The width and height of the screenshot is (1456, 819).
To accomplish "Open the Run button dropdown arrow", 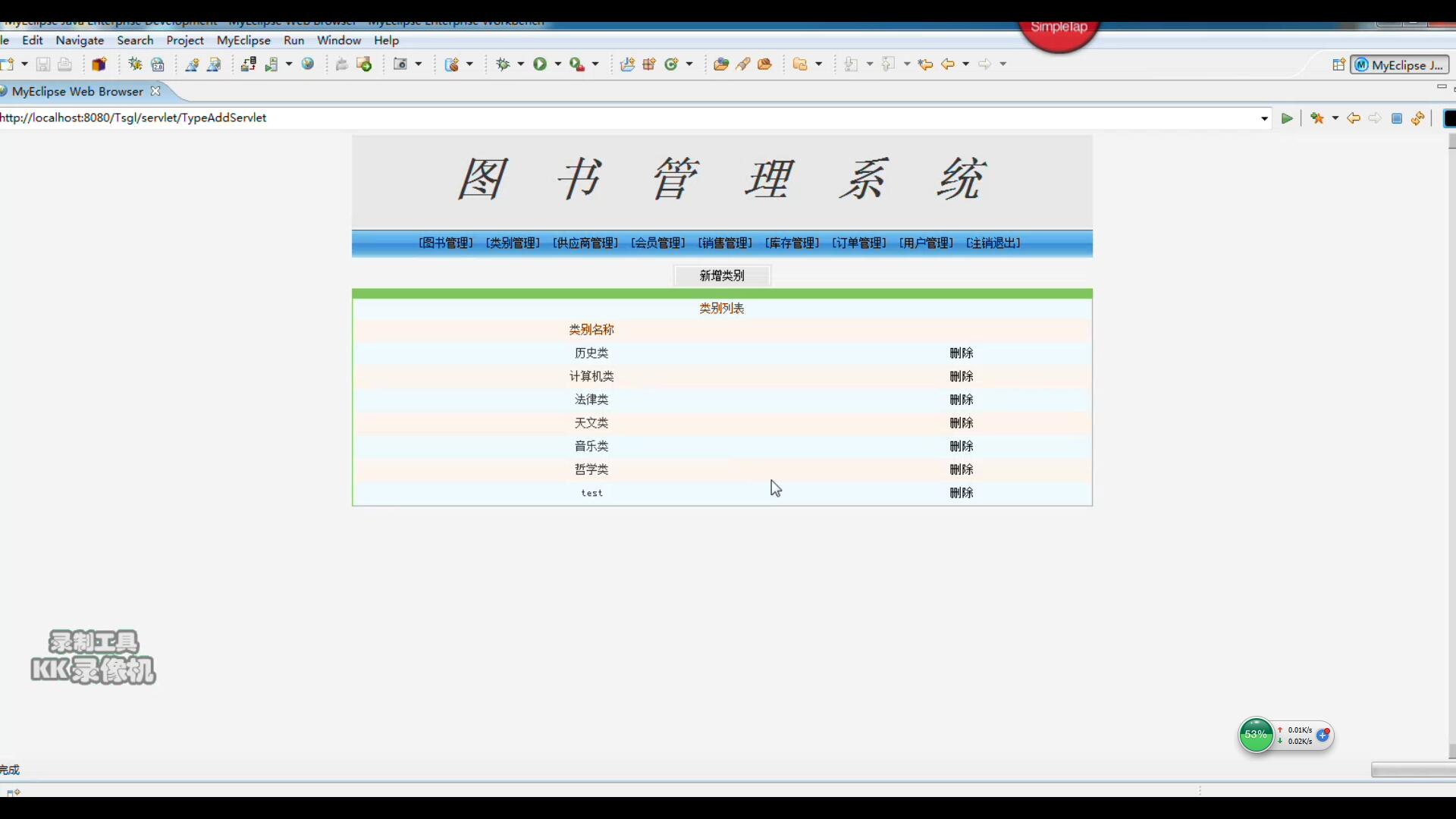I will click(558, 64).
